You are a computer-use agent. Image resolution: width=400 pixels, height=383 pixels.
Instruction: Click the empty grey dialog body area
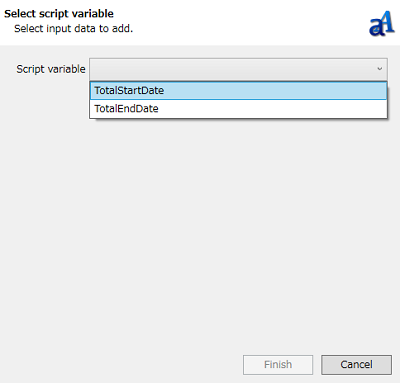point(200,233)
